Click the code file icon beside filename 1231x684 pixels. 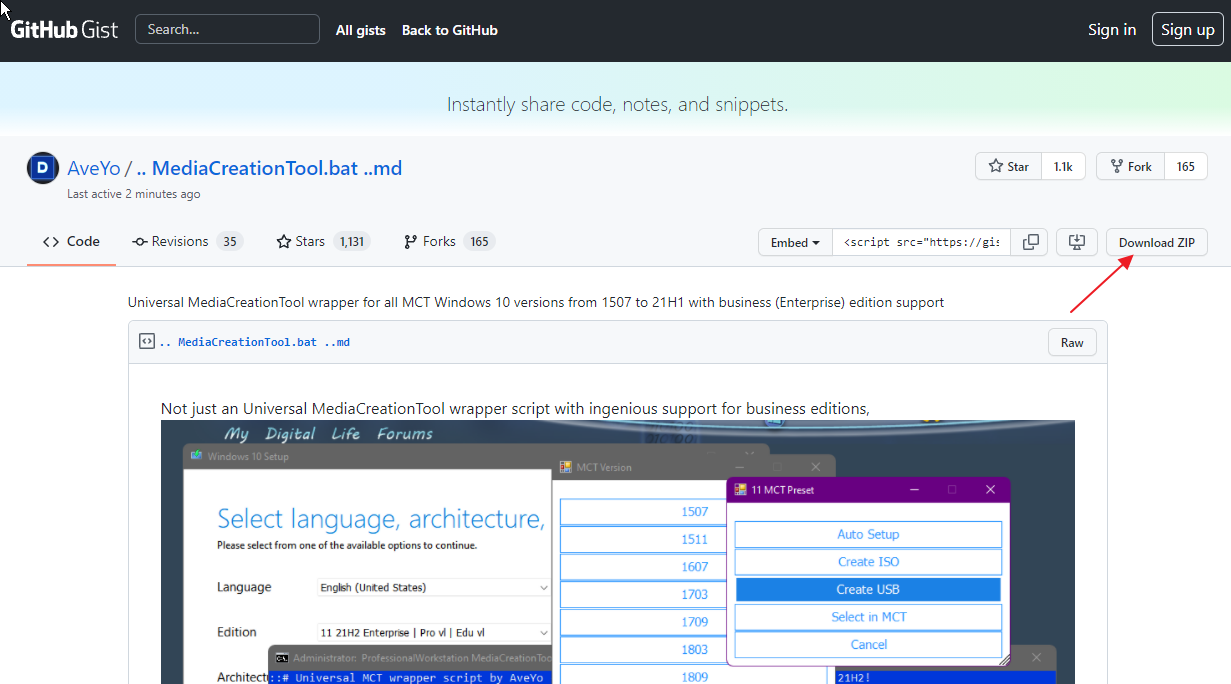pyautogui.click(x=146, y=341)
